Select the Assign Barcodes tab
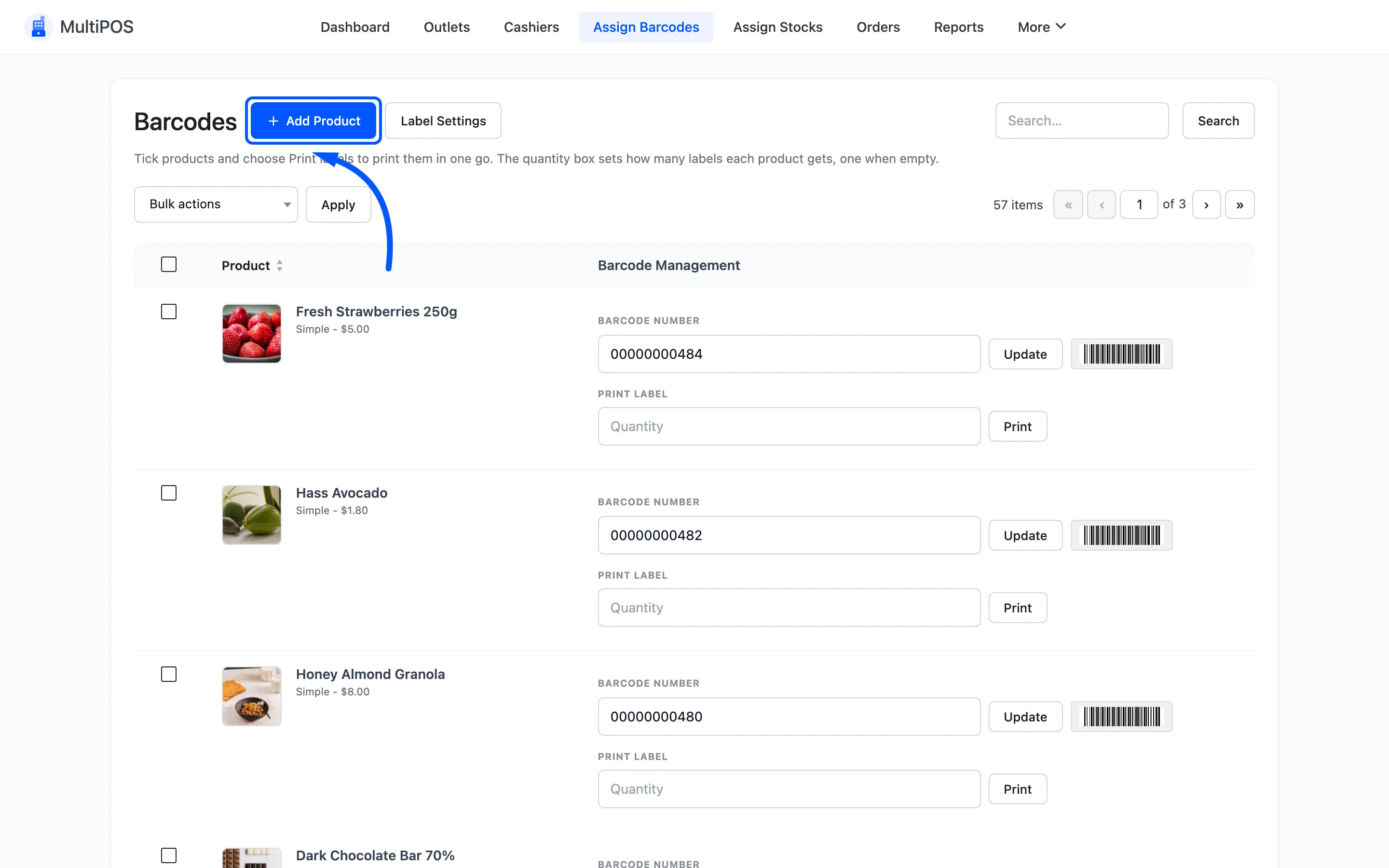 point(646,27)
